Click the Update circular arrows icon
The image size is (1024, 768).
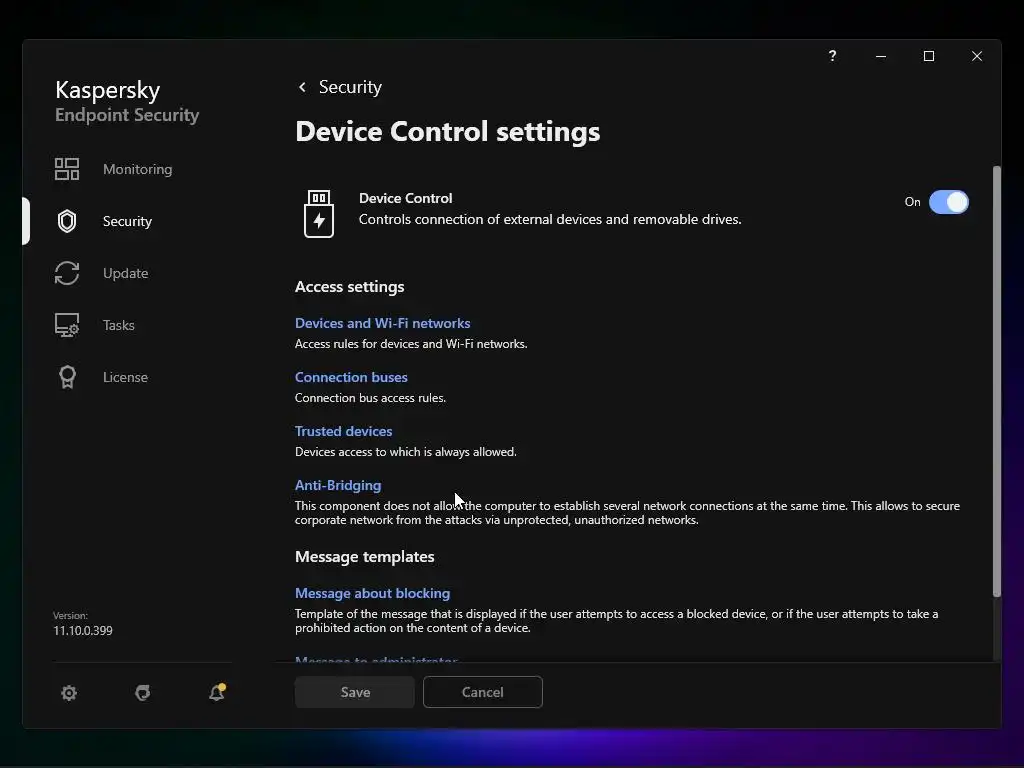click(67, 273)
